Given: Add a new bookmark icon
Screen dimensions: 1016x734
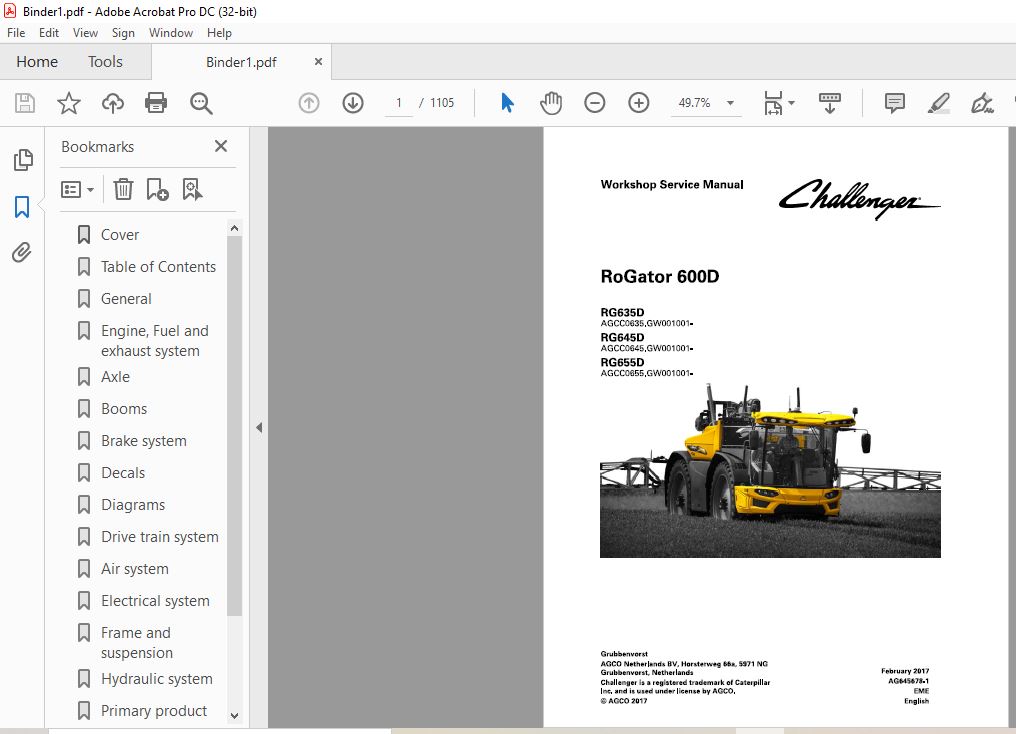Looking at the screenshot, I should click(x=157, y=190).
